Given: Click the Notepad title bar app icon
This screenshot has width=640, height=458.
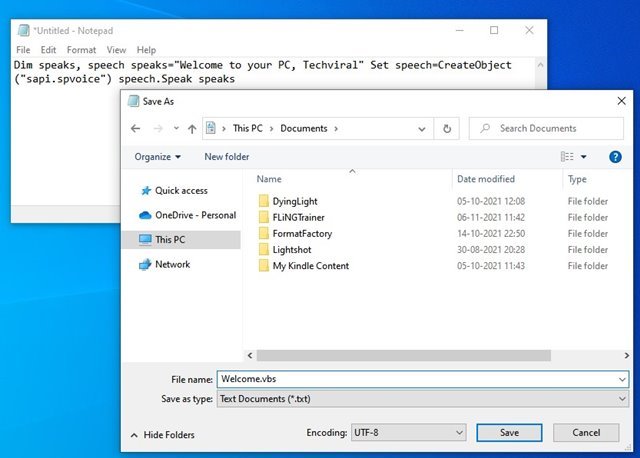Looking at the screenshot, I should [24, 31].
